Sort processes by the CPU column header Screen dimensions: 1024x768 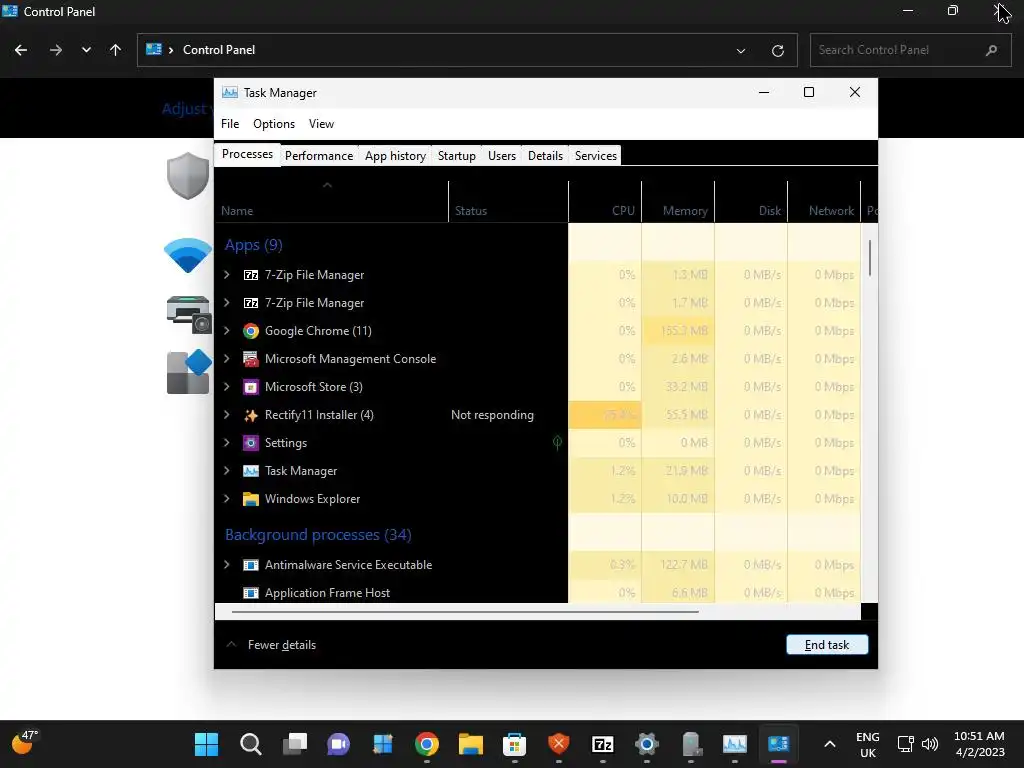pyautogui.click(x=605, y=202)
